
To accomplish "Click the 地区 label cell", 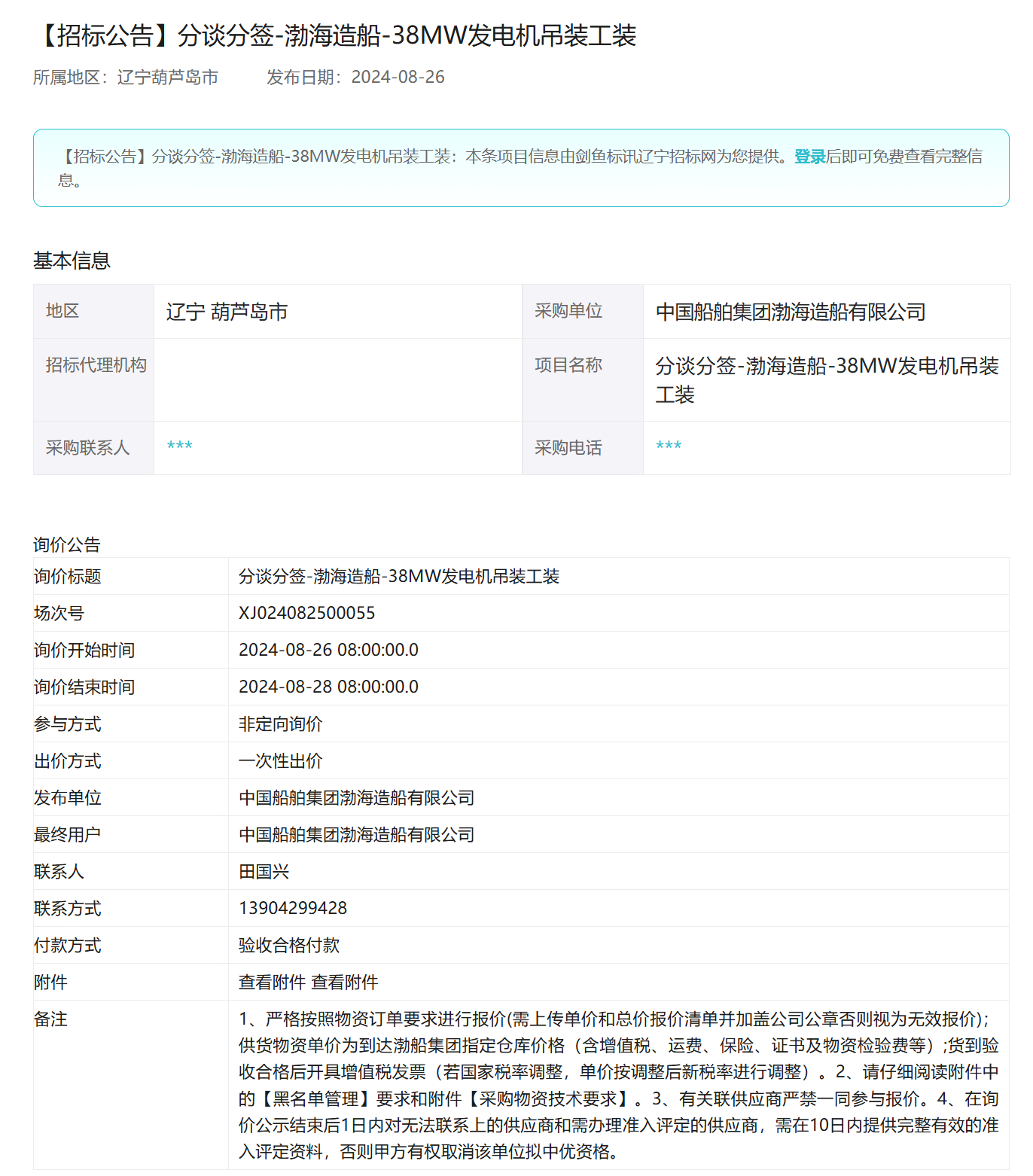I will coord(94,311).
